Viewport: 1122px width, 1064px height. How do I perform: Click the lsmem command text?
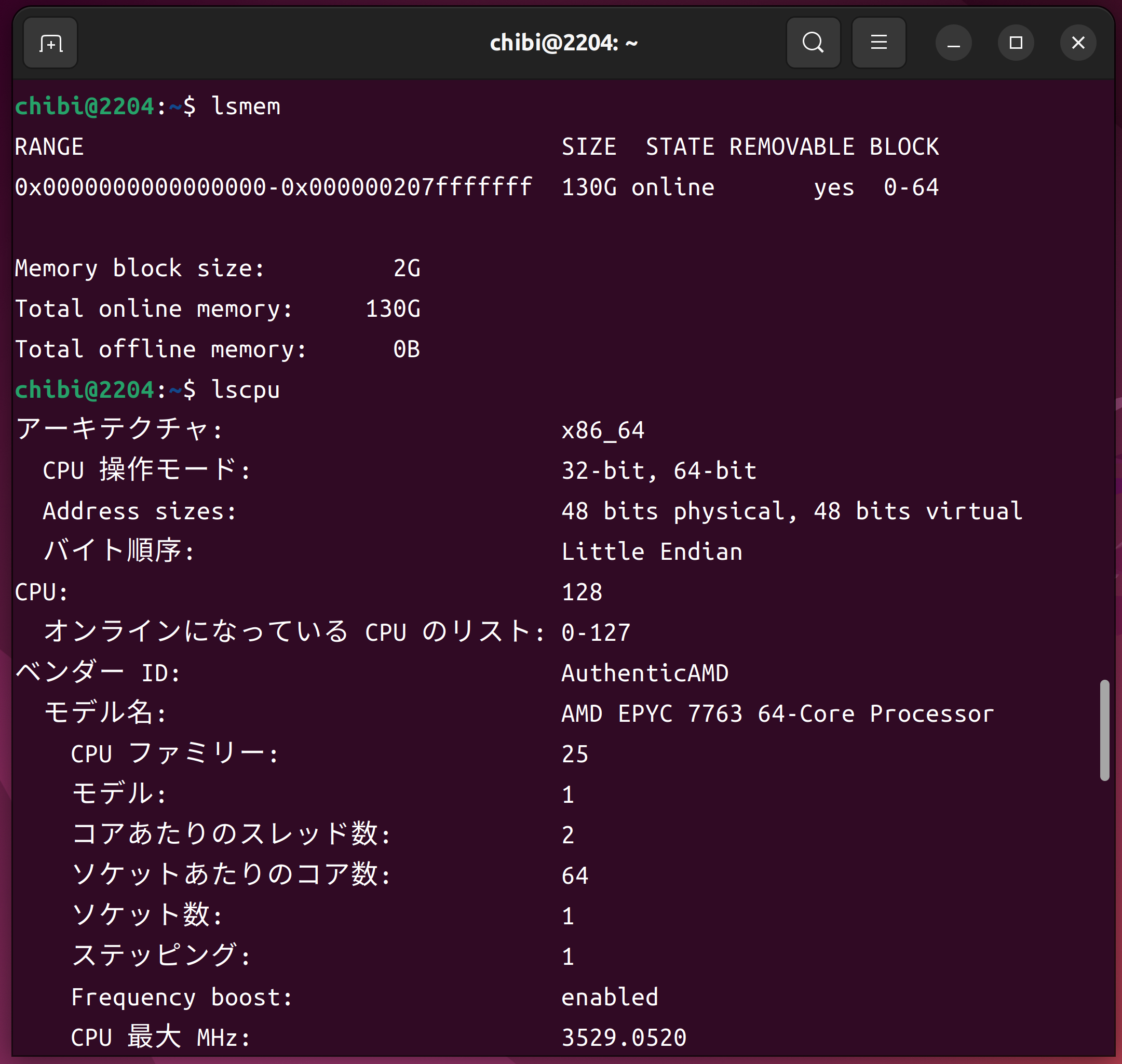246,106
